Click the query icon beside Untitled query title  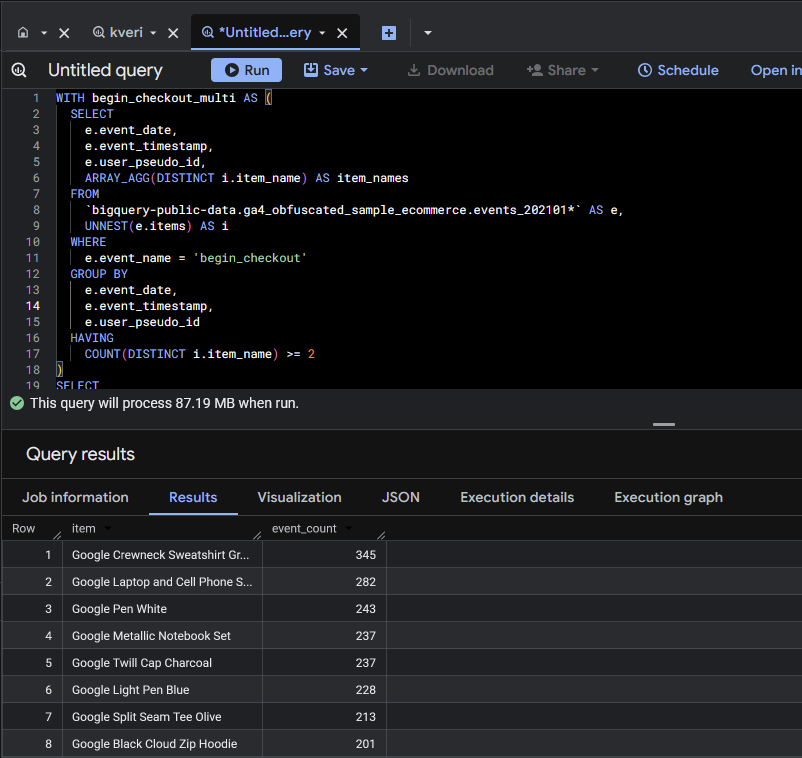[x=19, y=70]
